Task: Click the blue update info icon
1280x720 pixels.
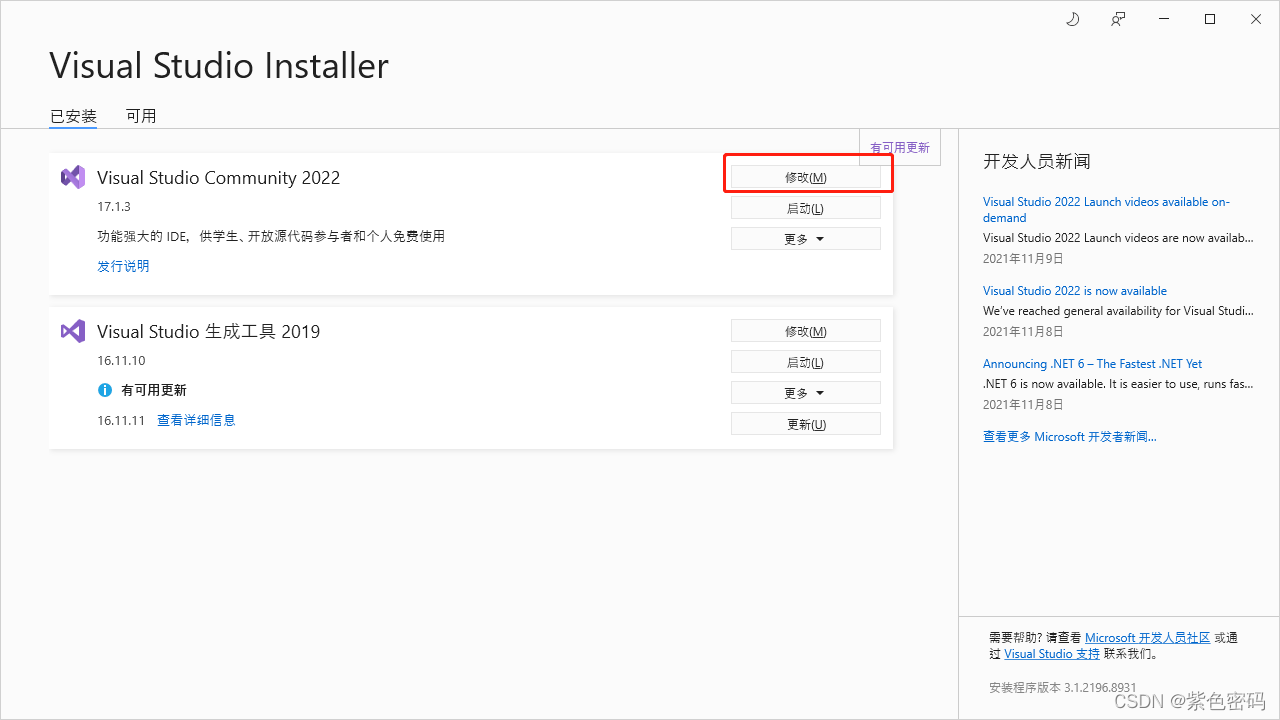Action: tap(104, 390)
